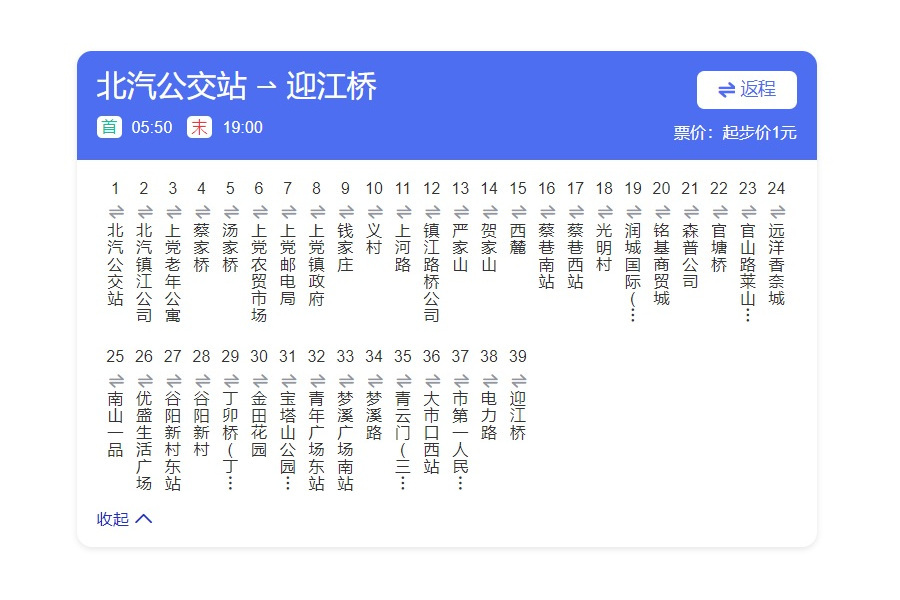Select stop 7 上党邮电局
This screenshot has width=900, height=600.
288,264
